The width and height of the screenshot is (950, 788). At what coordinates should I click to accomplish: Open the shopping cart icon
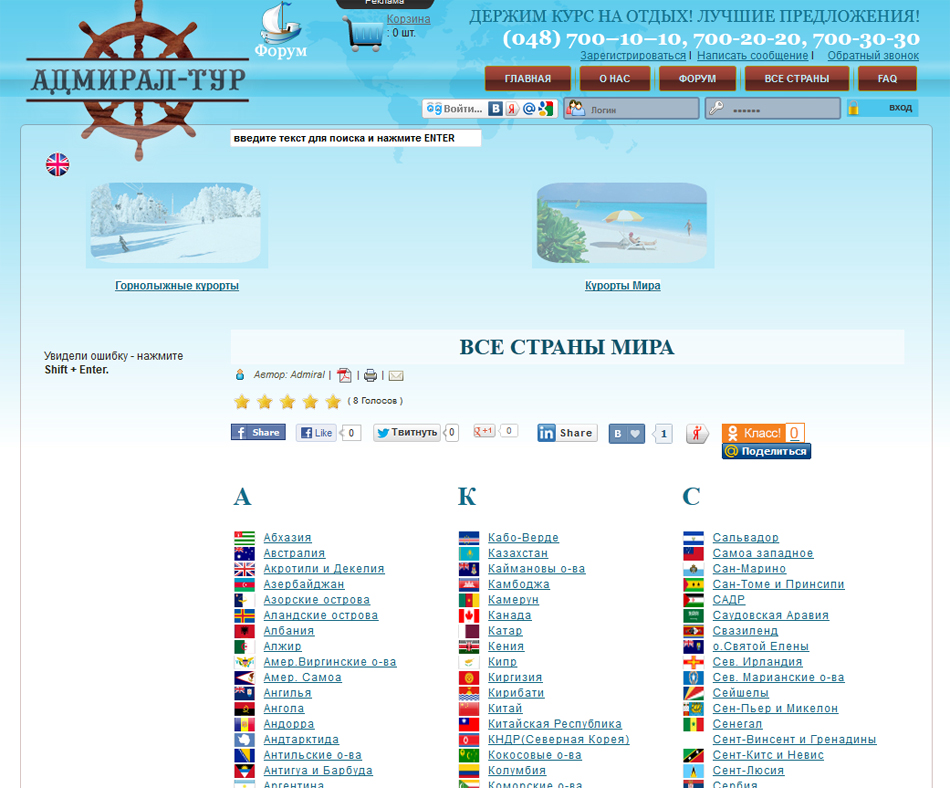coord(363,33)
